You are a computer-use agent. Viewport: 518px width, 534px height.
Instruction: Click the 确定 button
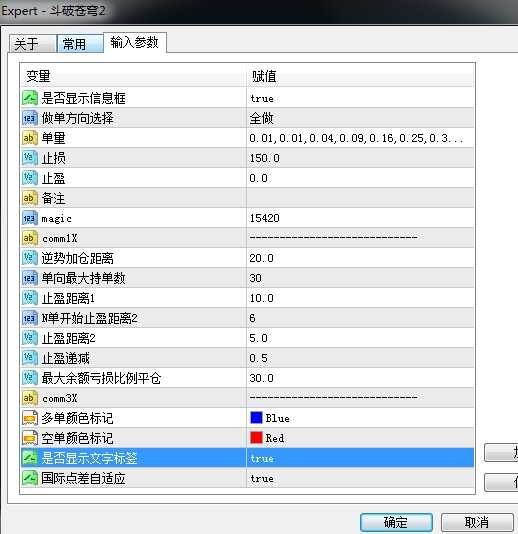coord(396,522)
